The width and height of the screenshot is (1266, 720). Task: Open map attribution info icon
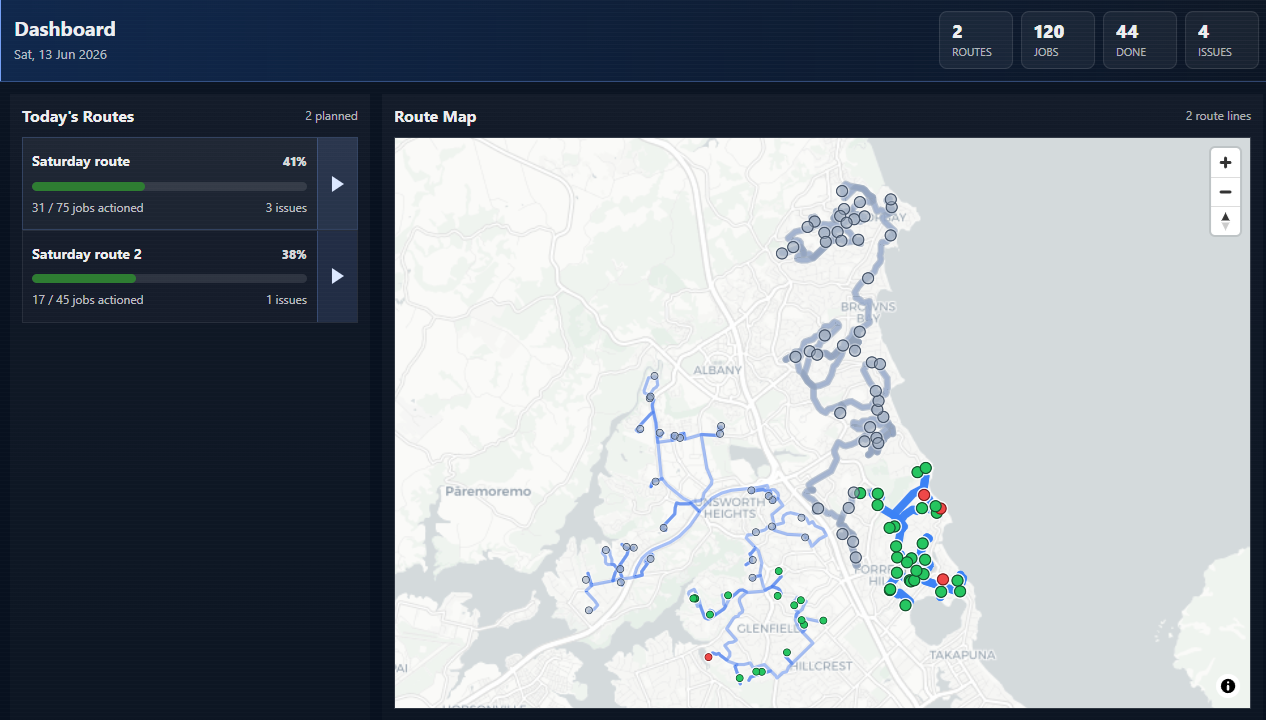click(x=1228, y=686)
